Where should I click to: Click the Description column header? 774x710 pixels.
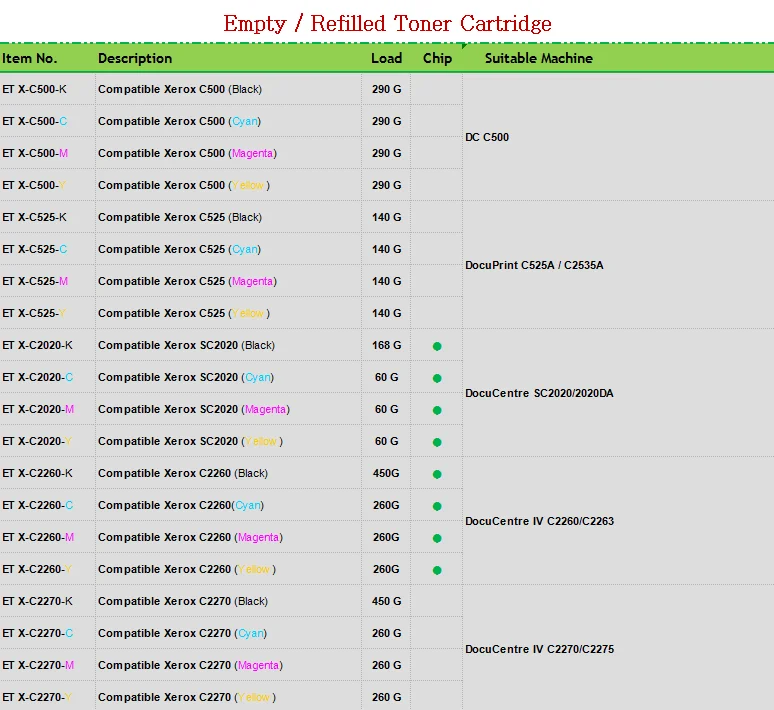pyautogui.click(x=135, y=58)
